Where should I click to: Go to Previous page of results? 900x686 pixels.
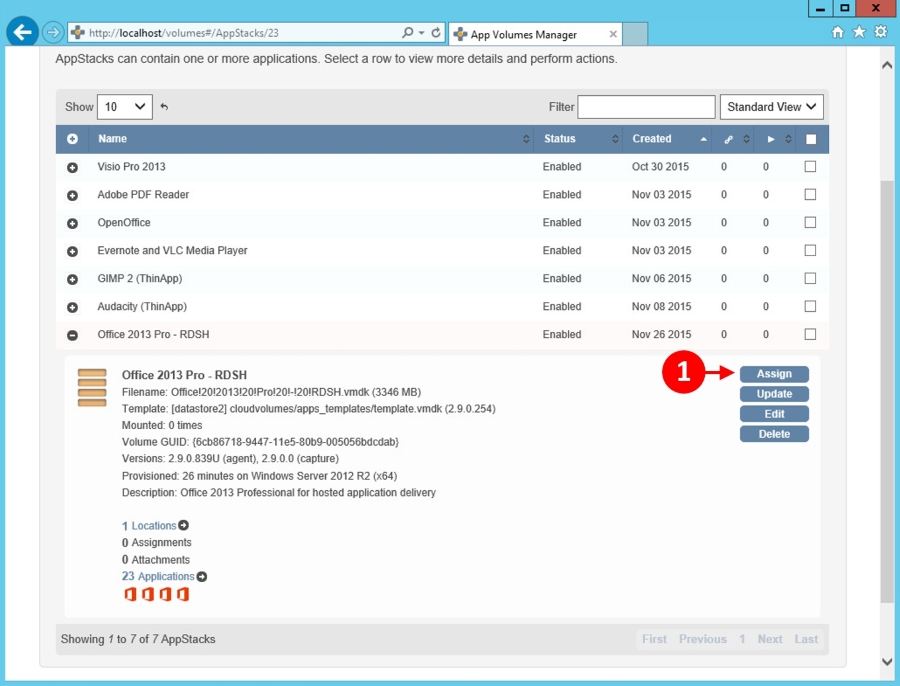point(703,639)
